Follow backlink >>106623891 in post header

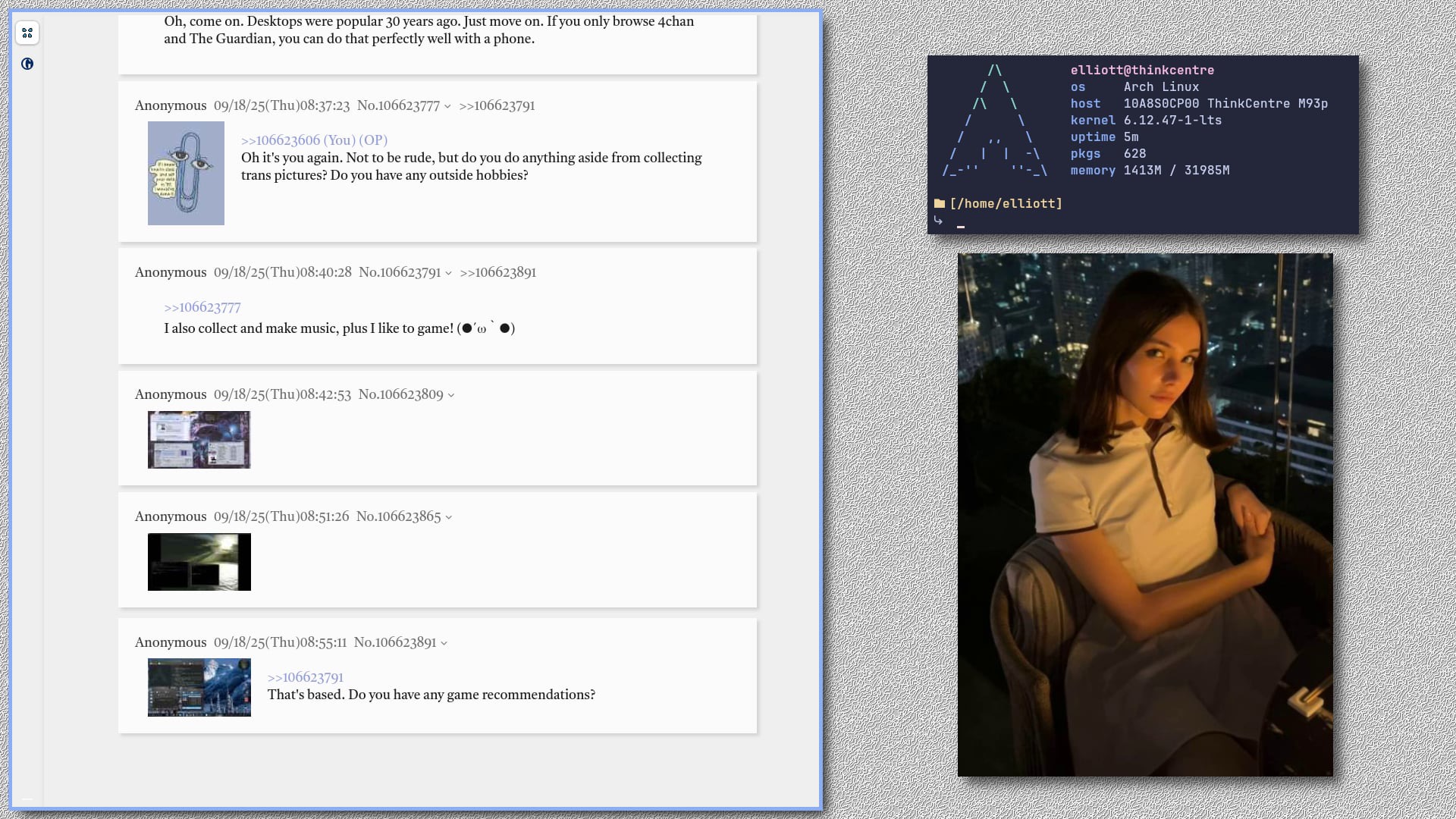click(498, 272)
